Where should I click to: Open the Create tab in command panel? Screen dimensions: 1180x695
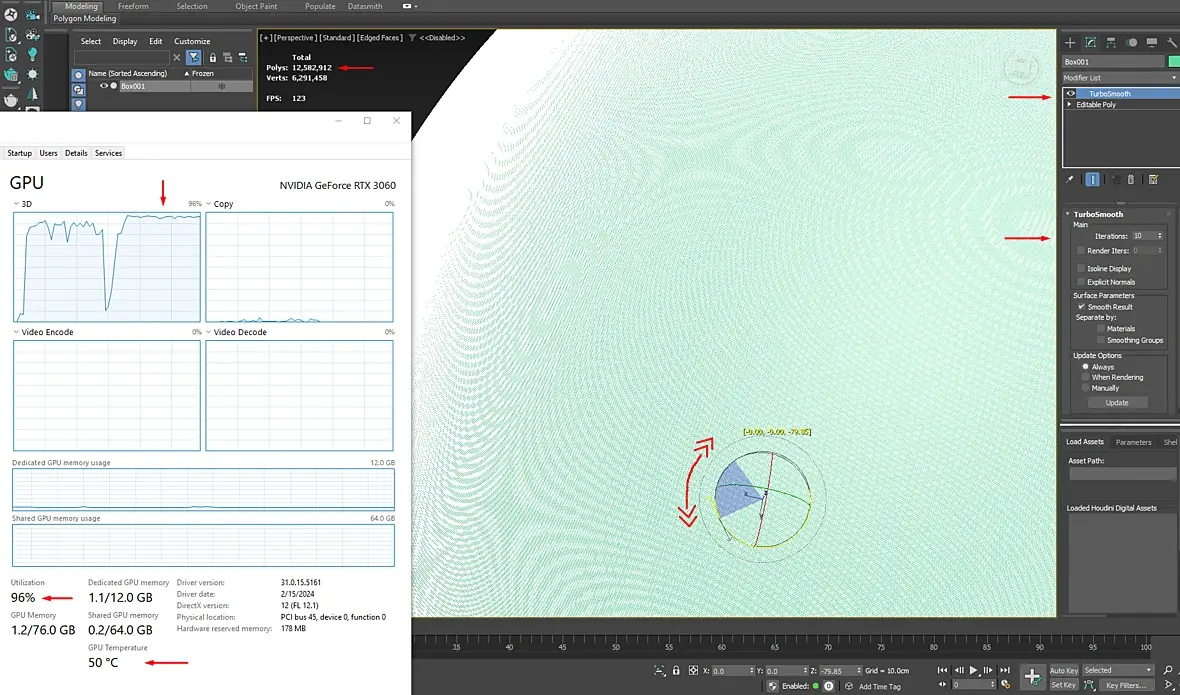point(1070,43)
